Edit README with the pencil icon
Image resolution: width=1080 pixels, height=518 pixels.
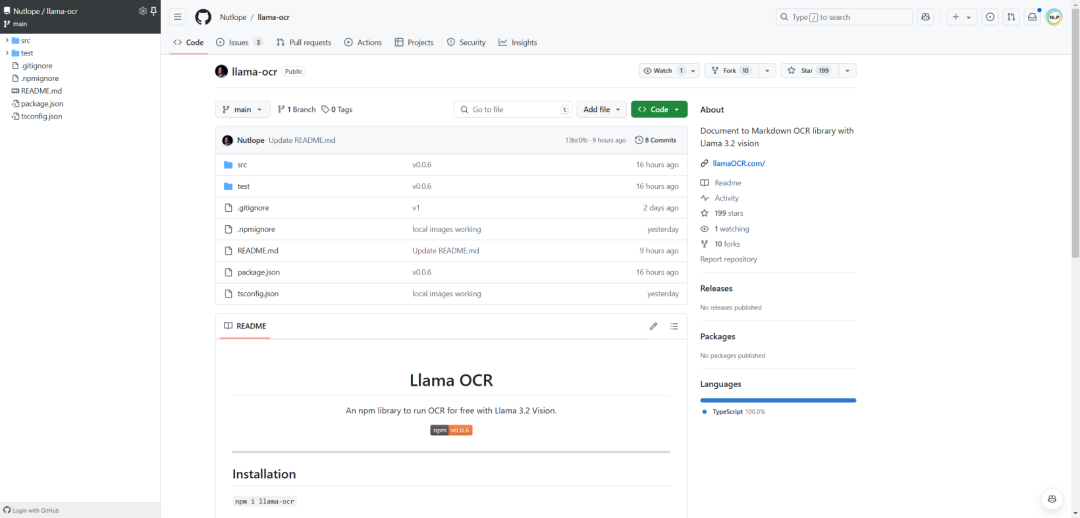point(654,327)
